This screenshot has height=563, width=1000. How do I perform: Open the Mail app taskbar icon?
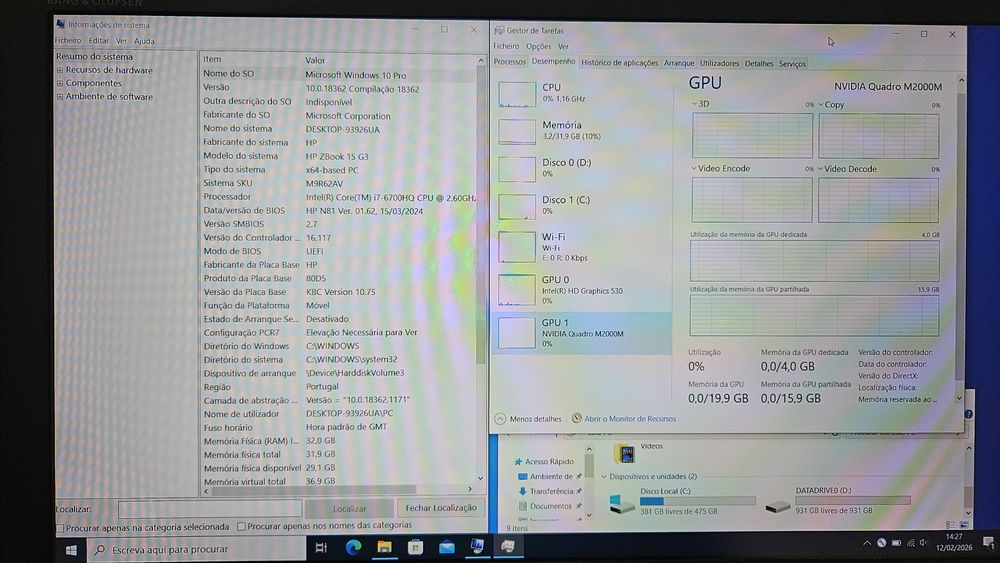446,547
